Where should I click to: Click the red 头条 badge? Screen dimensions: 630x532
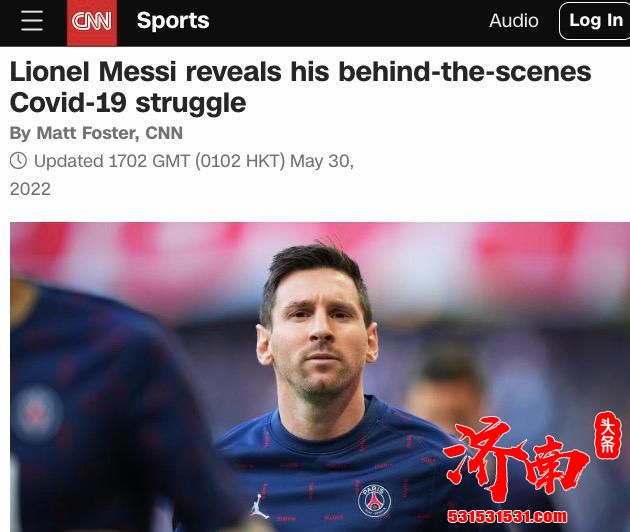pos(608,435)
